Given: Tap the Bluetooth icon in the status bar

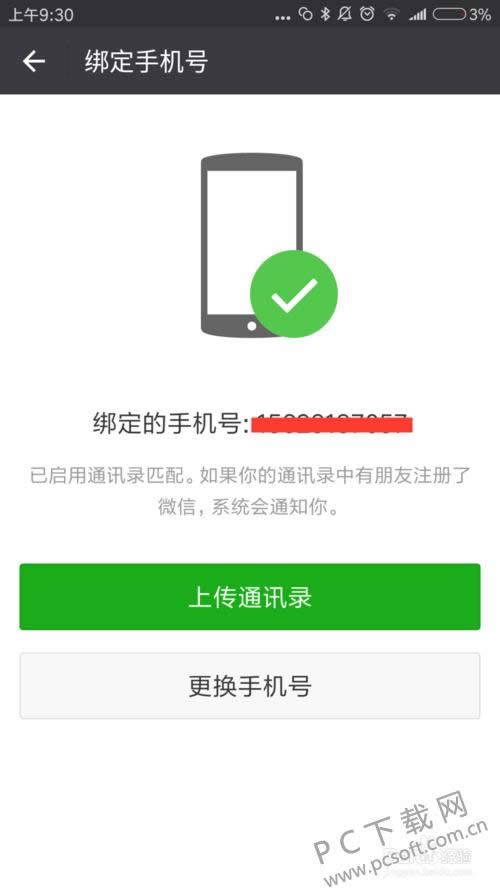Looking at the screenshot, I should tap(325, 14).
